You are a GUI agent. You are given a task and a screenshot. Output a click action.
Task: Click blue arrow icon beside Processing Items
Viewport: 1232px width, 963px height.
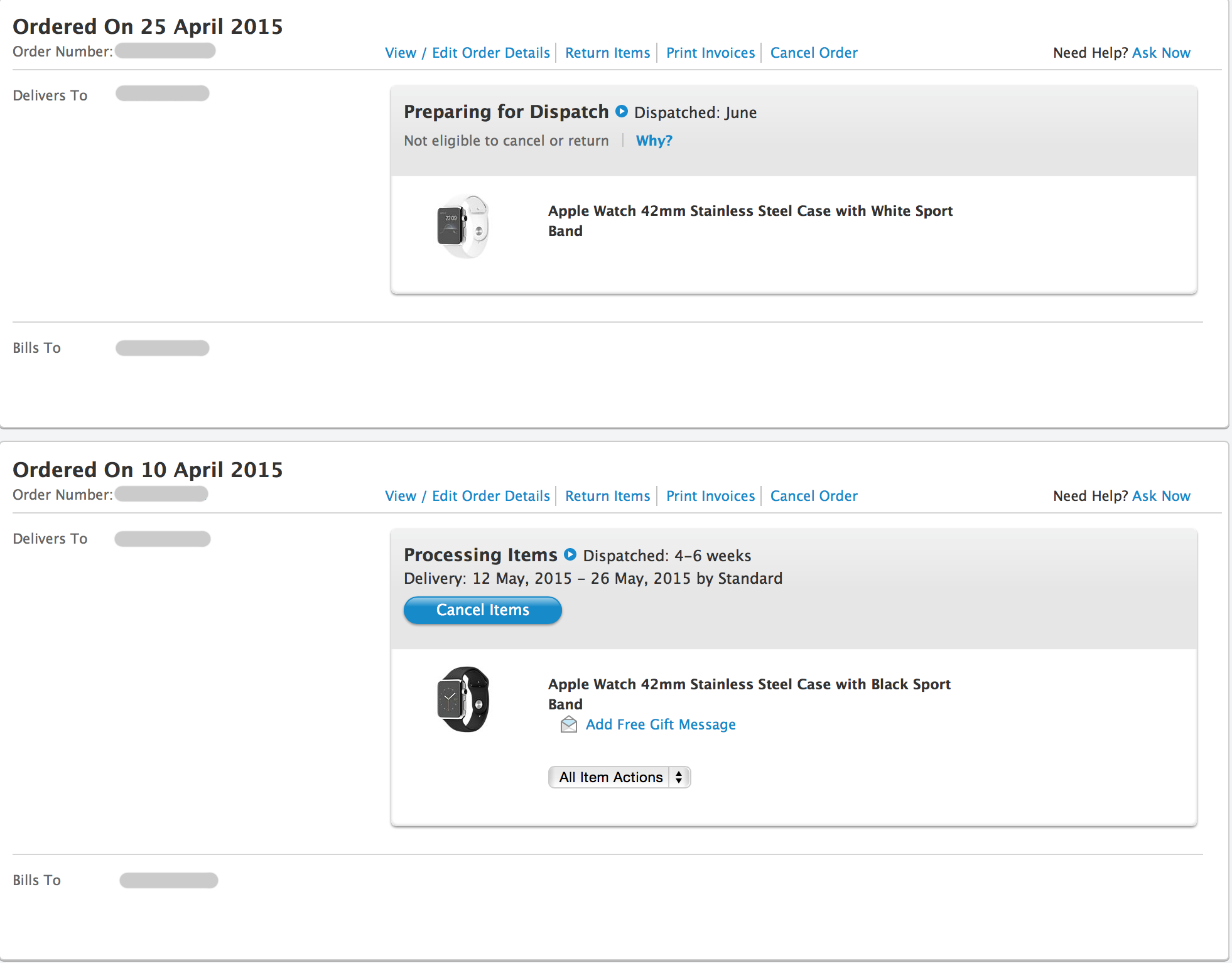[570, 555]
